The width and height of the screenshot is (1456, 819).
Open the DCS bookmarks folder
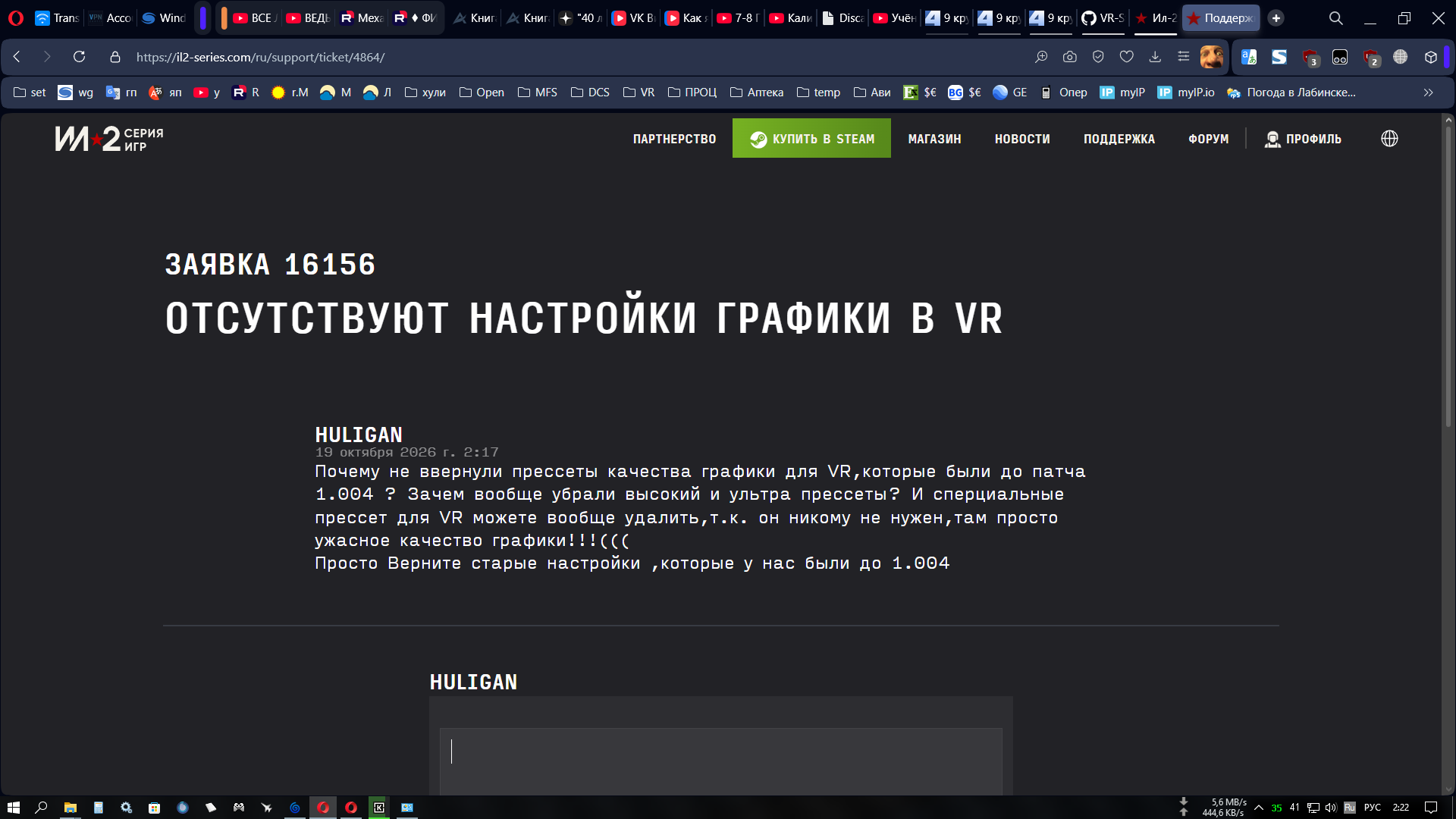(590, 93)
